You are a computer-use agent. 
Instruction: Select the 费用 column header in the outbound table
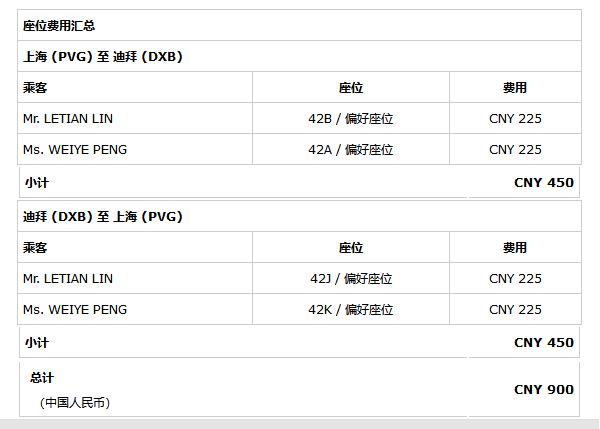pyautogui.click(x=515, y=88)
